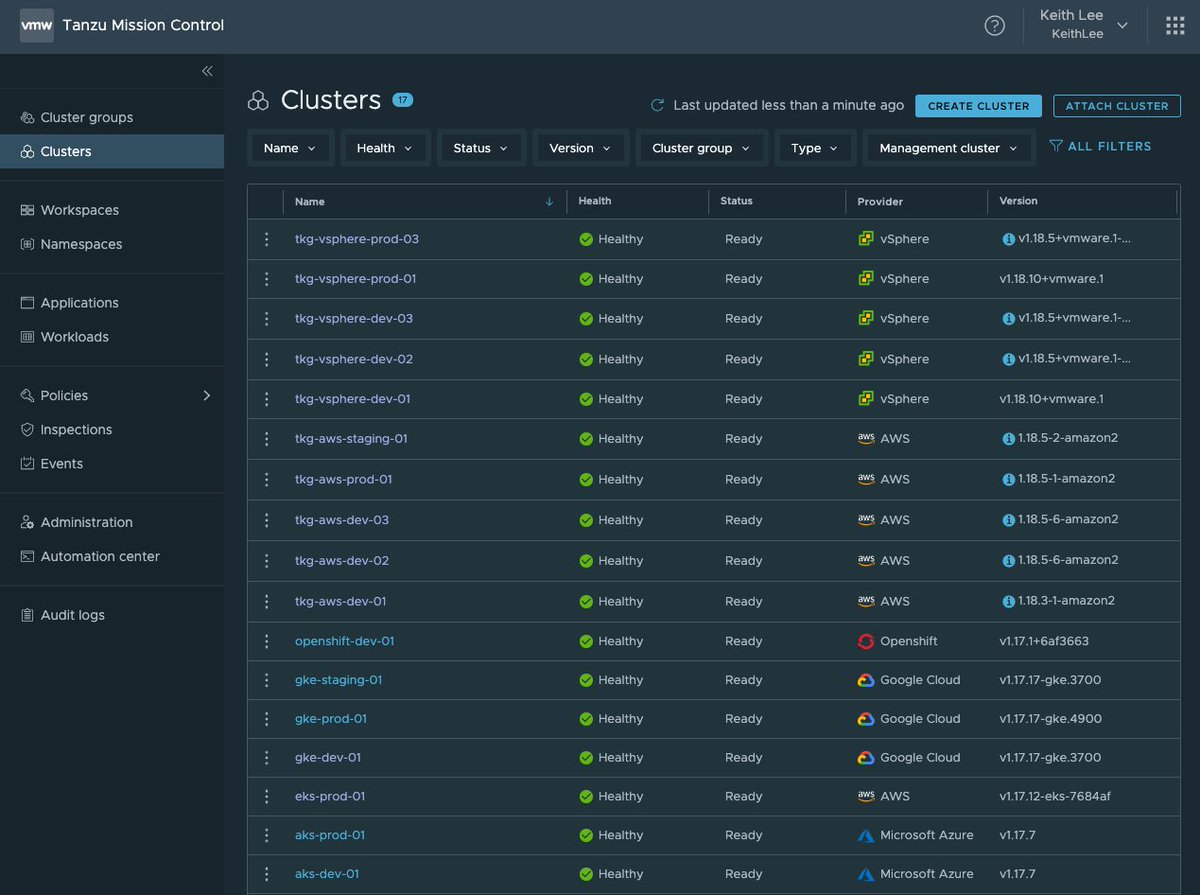Click the filter funnel icon
This screenshot has width=1200, height=895.
(1056, 146)
